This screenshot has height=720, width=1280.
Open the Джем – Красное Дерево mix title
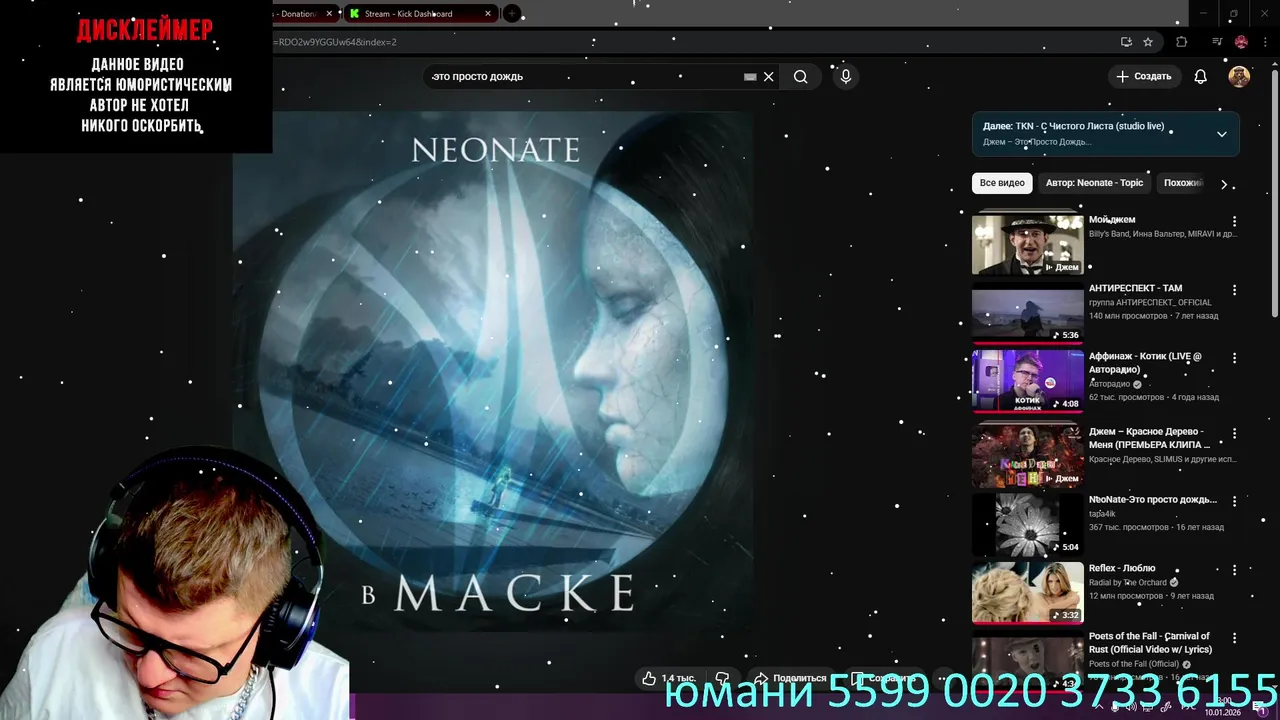[1149, 438]
